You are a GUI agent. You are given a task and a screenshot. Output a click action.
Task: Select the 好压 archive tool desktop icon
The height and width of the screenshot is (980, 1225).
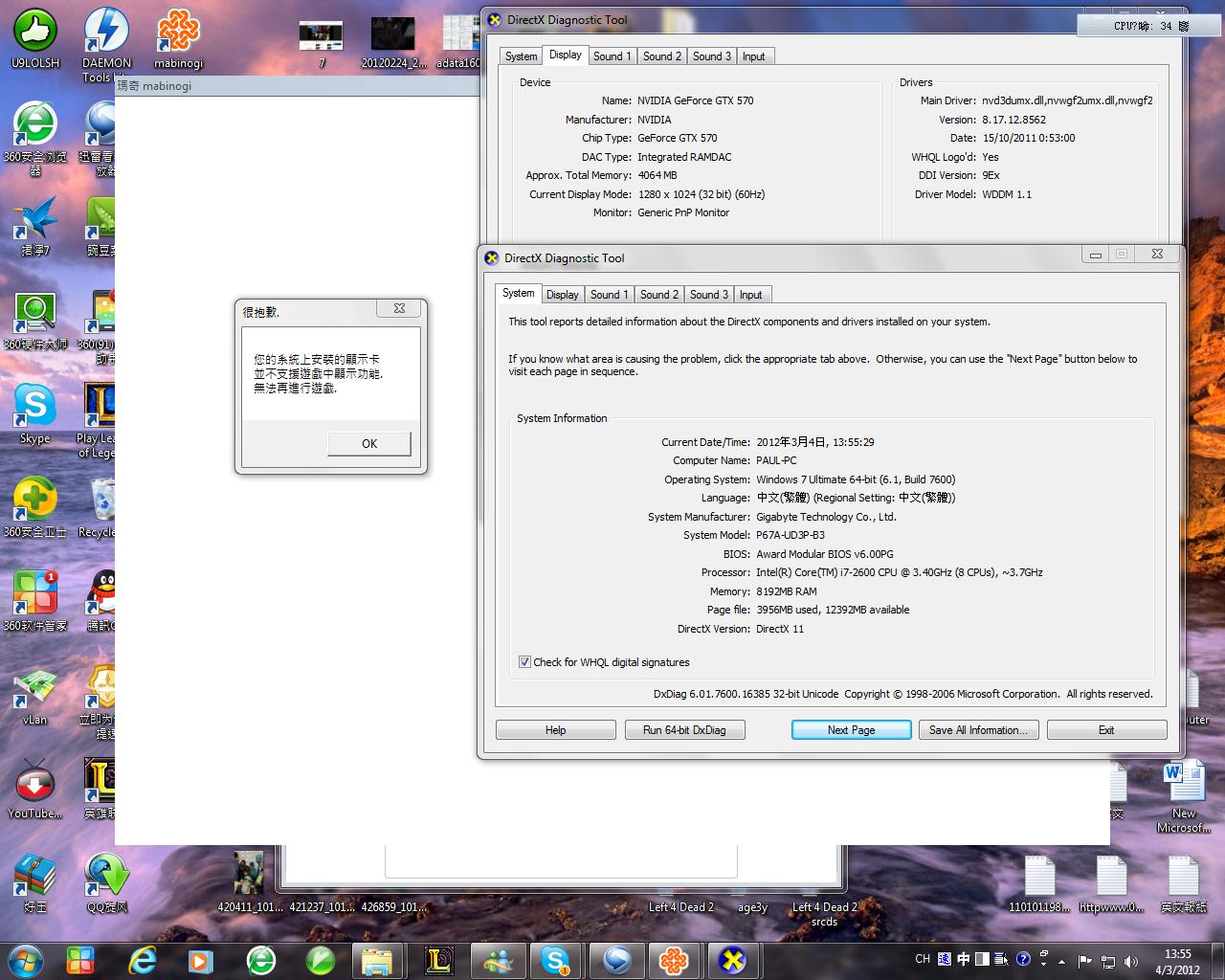click(x=35, y=883)
